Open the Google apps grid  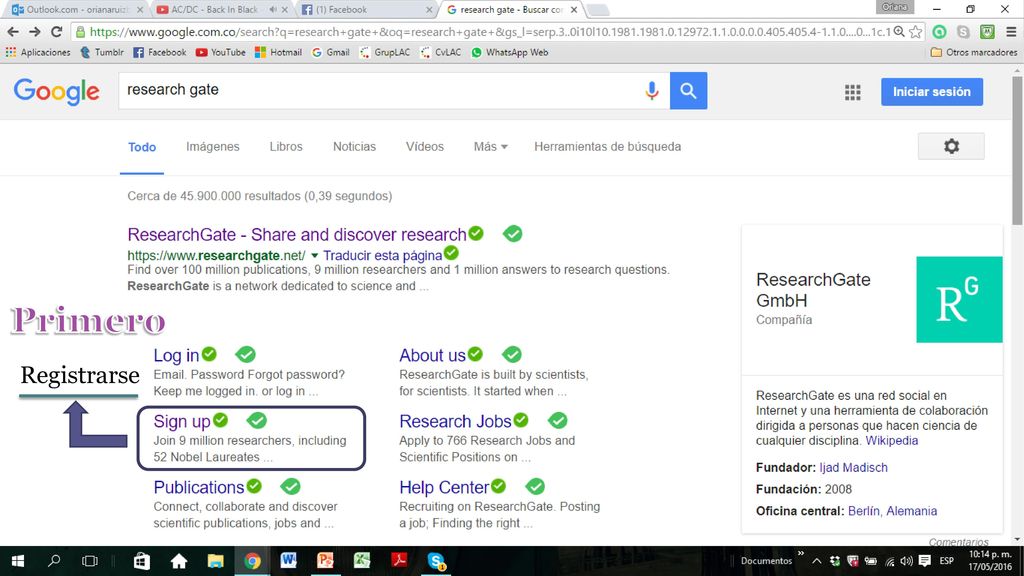pos(852,92)
